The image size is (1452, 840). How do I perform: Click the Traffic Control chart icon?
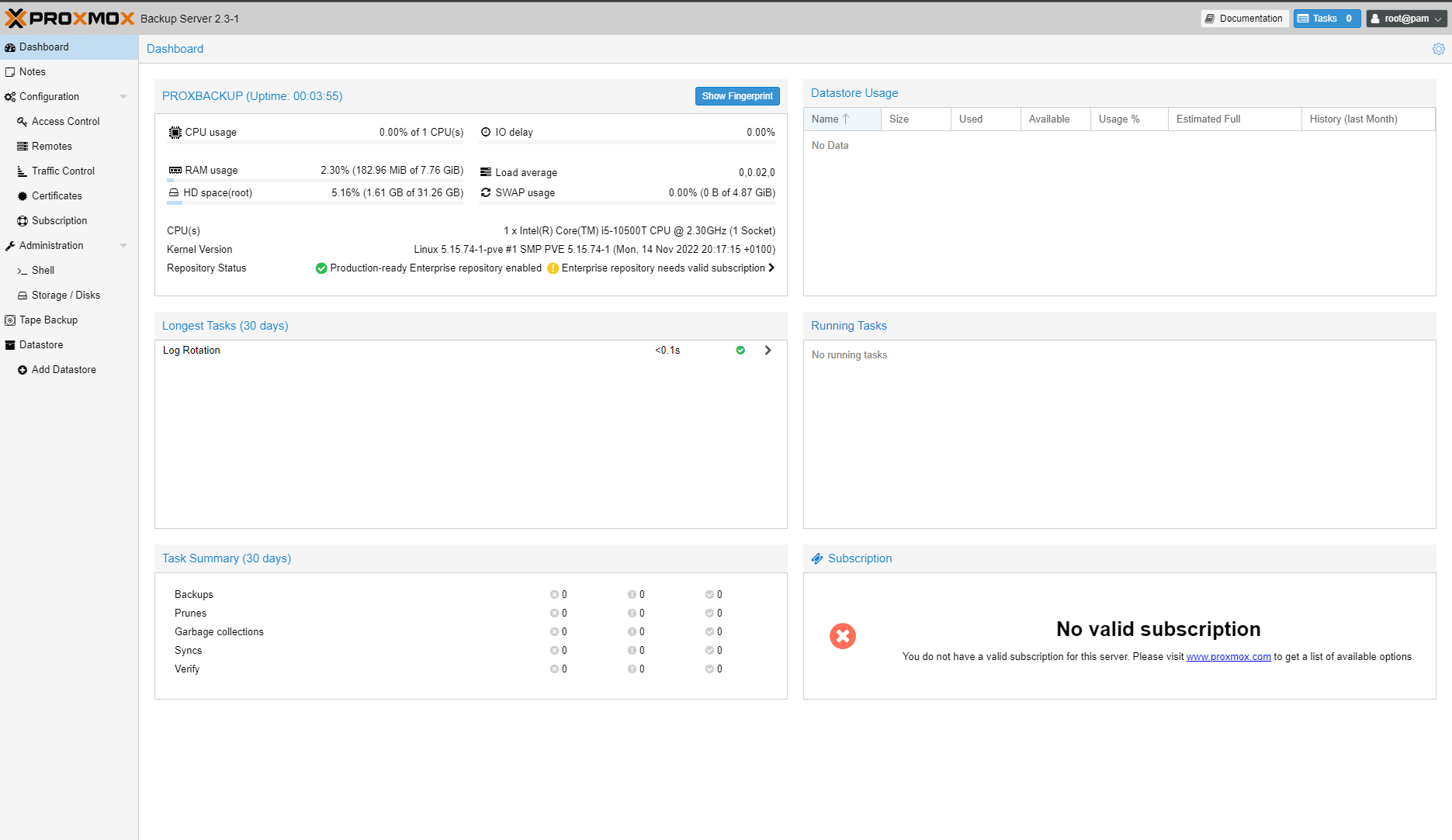pos(23,171)
